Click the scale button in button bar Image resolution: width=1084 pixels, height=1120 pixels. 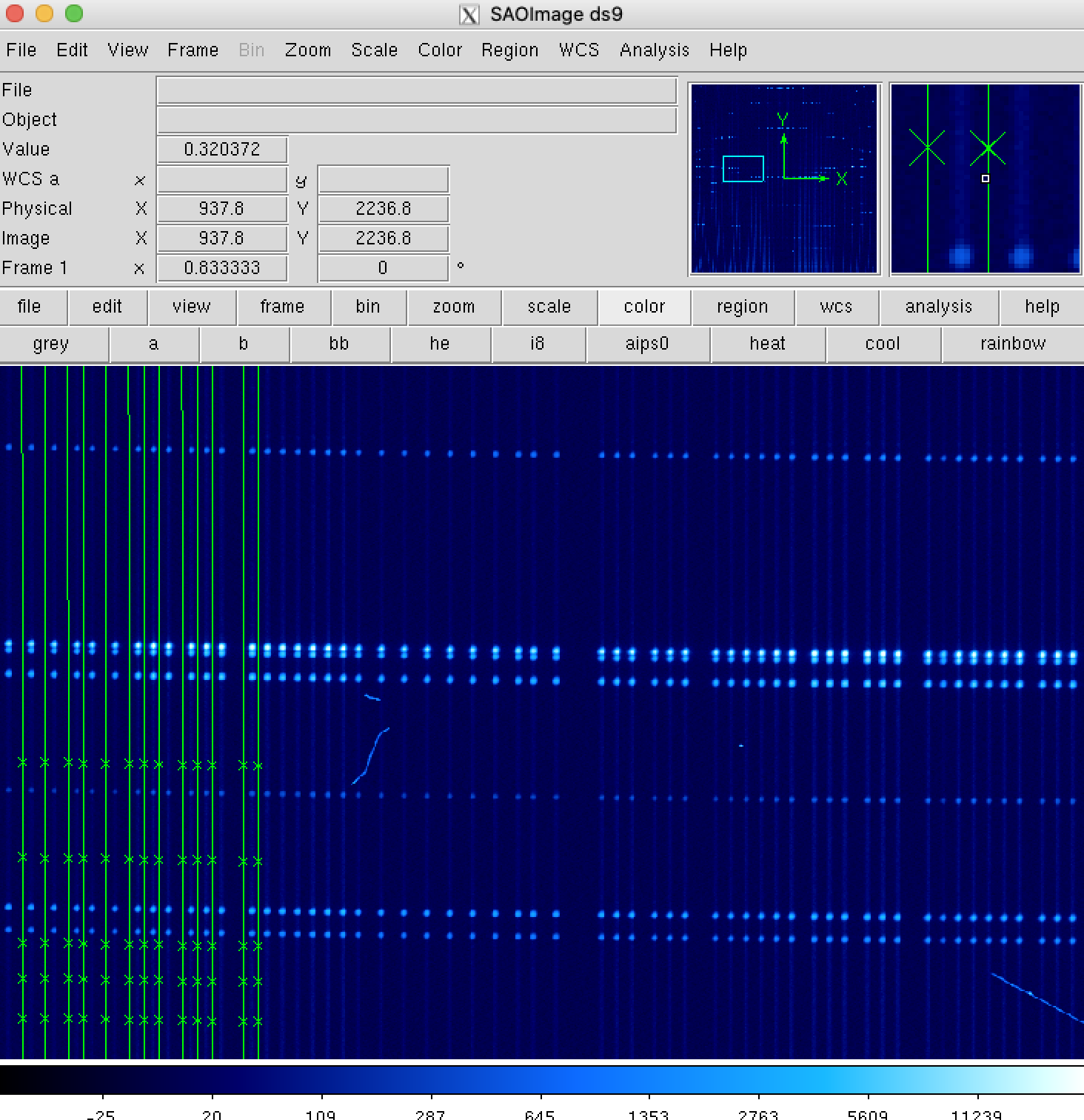tap(549, 307)
